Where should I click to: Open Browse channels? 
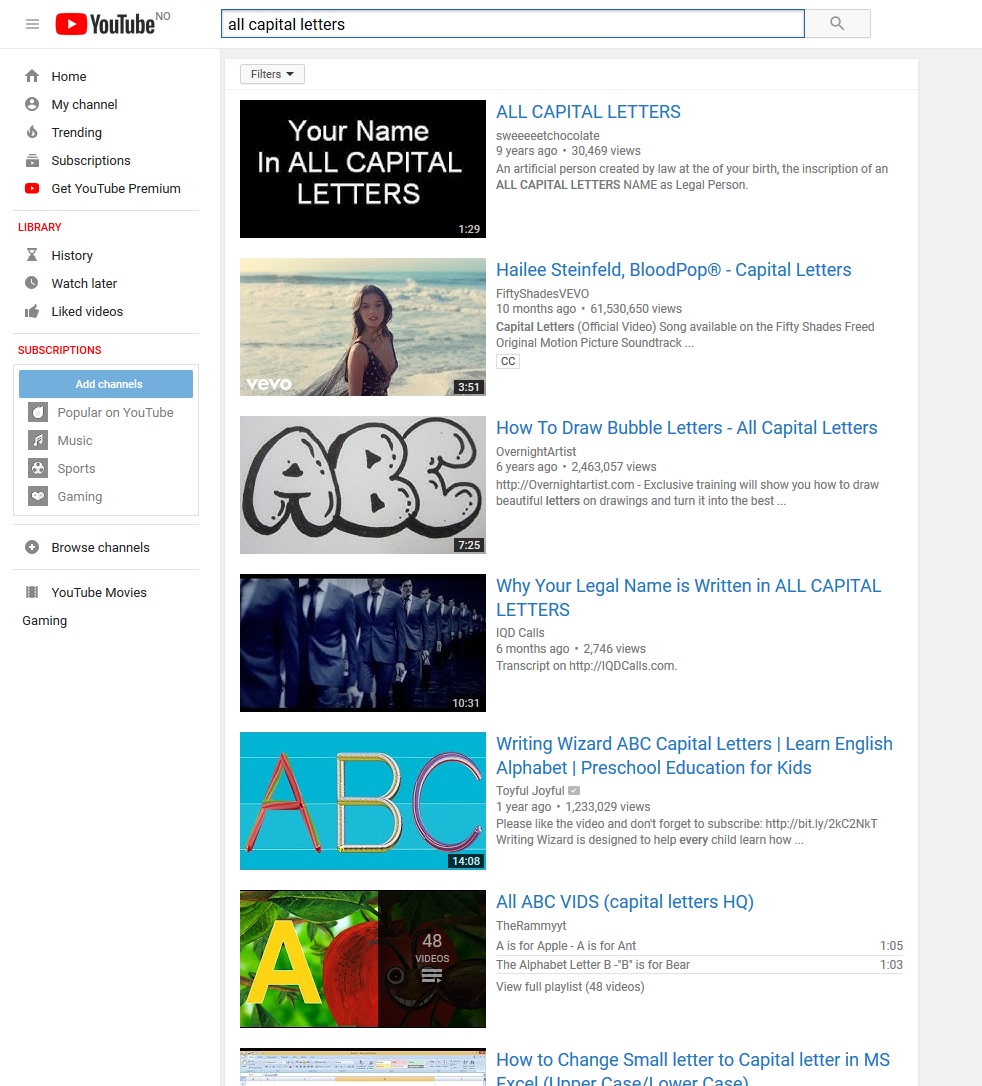point(100,547)
